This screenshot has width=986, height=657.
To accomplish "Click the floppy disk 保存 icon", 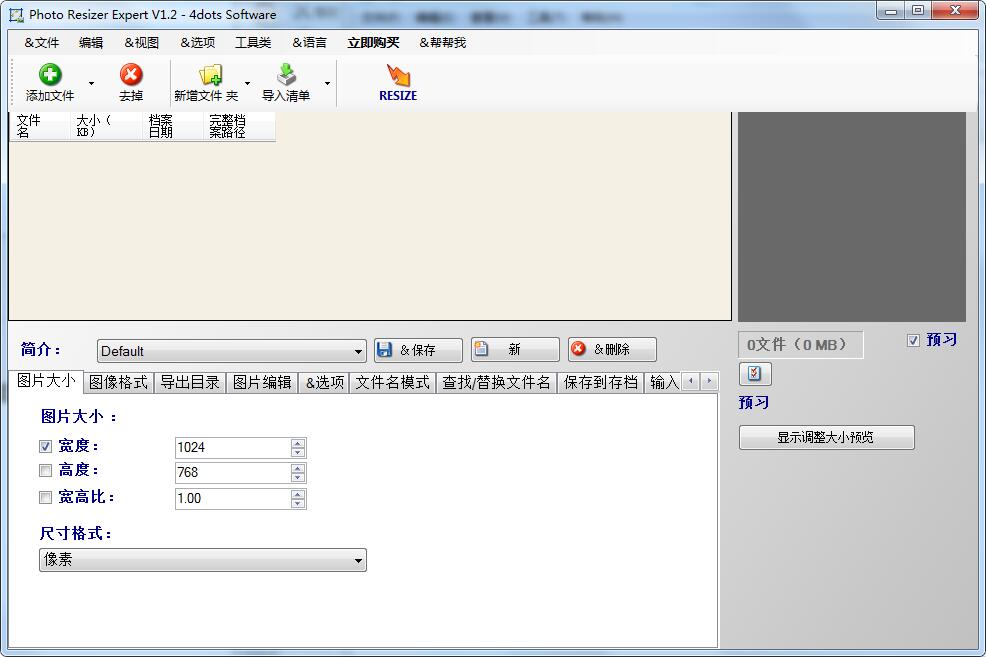I will (384, 350).
